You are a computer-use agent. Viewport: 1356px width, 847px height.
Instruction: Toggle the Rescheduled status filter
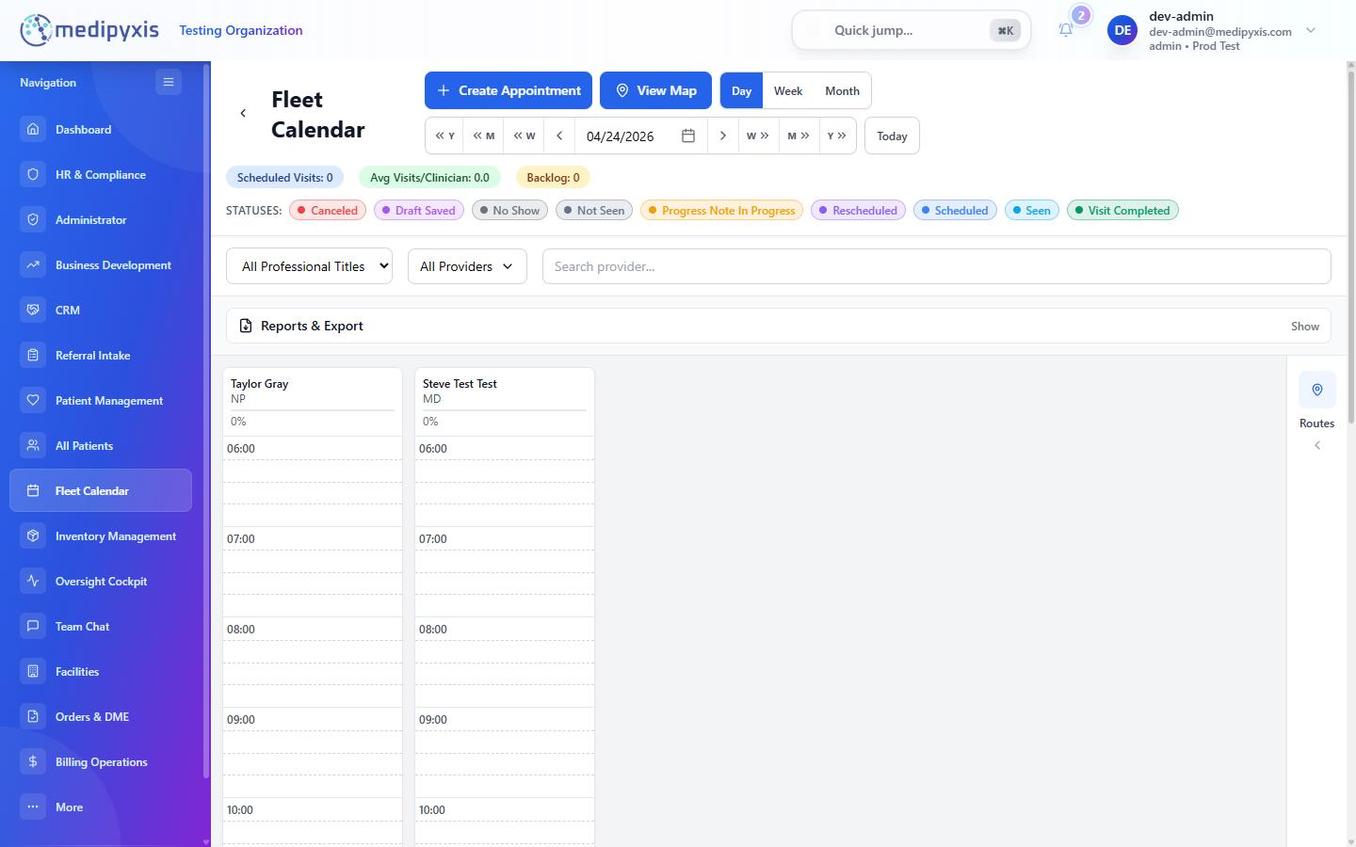[x=858, y=210]
